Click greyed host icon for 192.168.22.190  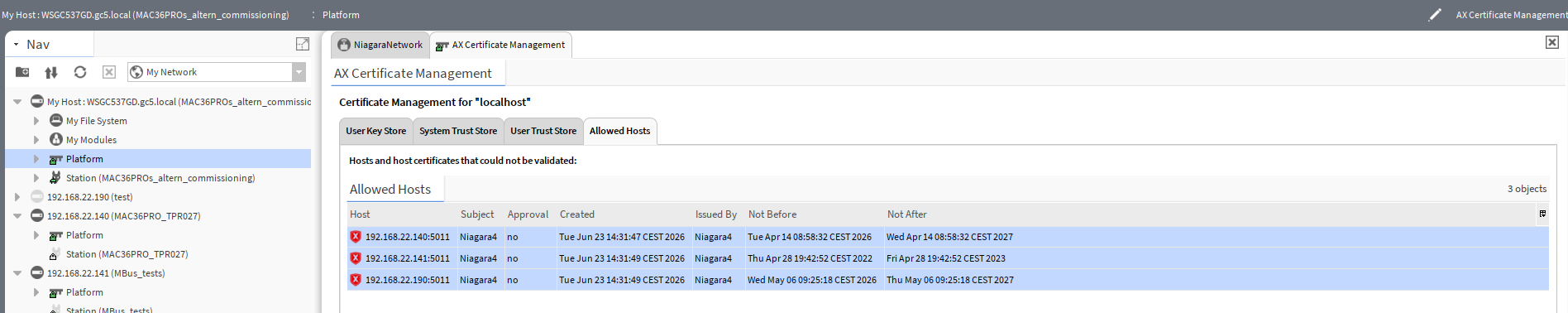point(37,196)
